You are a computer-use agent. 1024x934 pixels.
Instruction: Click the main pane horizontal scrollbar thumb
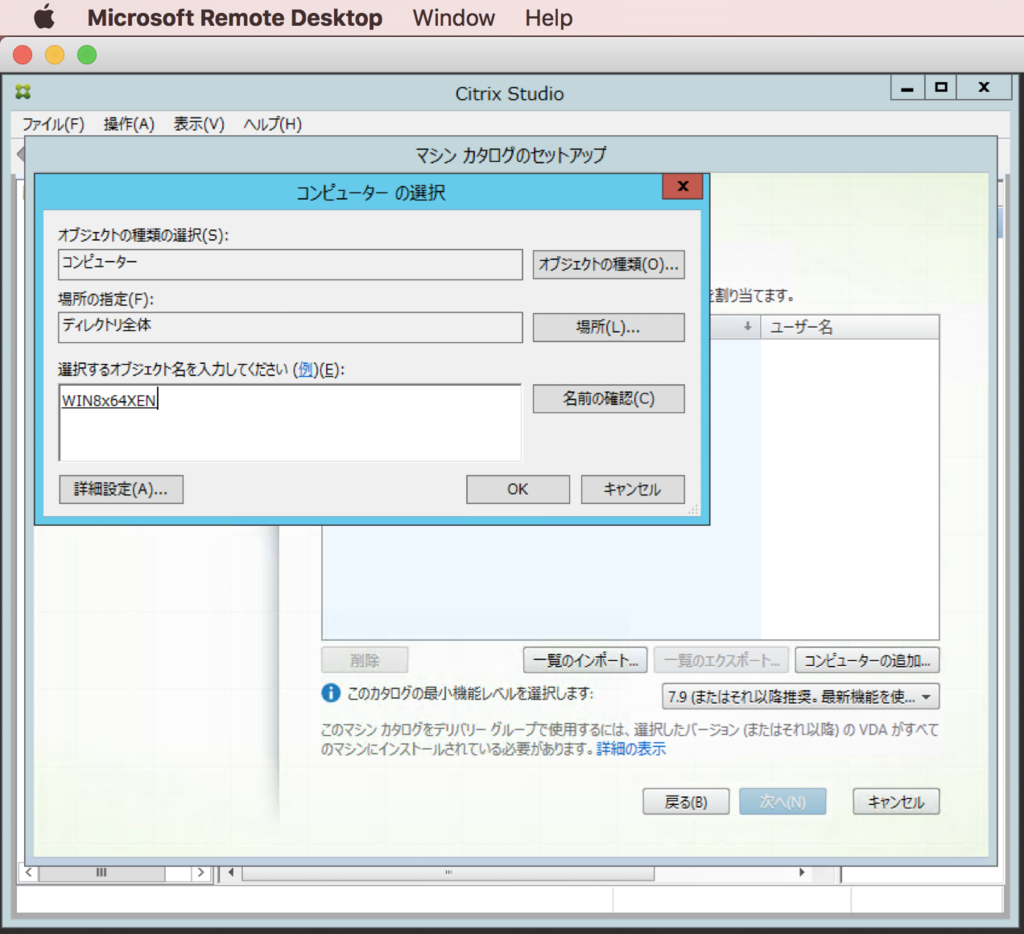coord(448,873)
